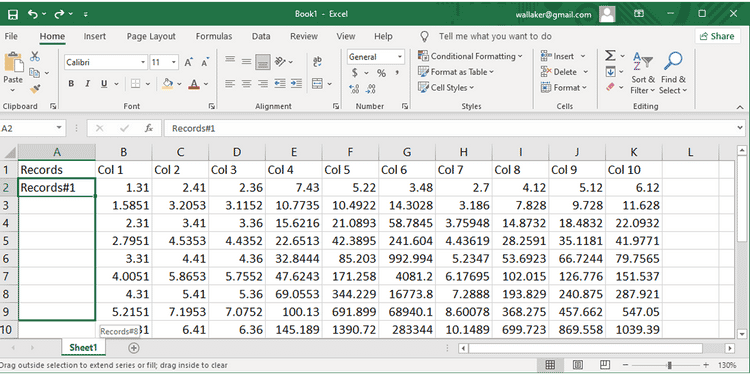
Task: Click the Paste clipboard icon
Action: point(13,62)
